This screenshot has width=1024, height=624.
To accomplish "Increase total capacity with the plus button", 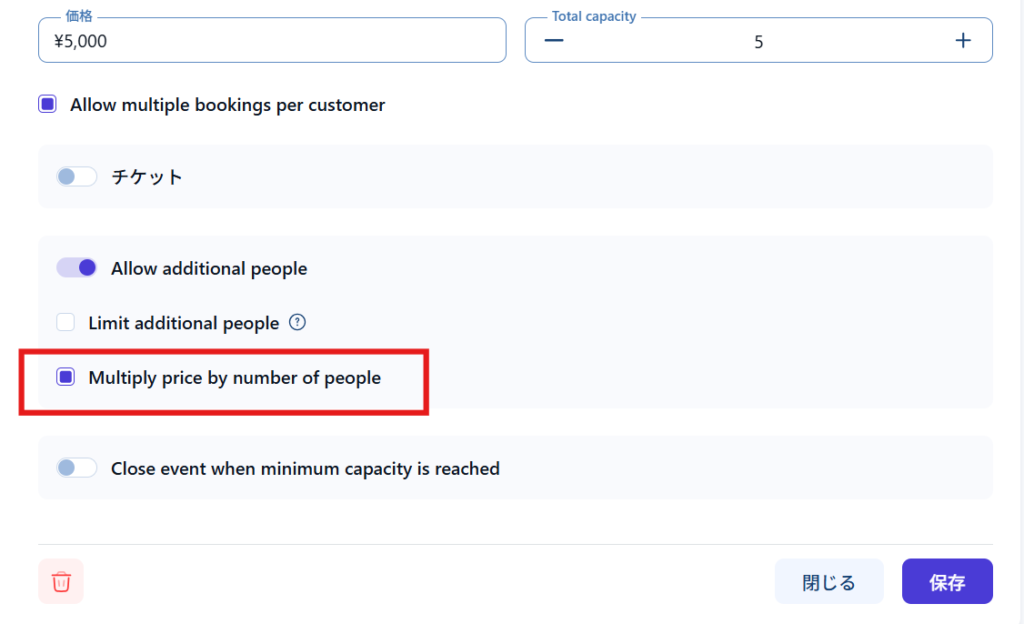I will tap(963, 40).
